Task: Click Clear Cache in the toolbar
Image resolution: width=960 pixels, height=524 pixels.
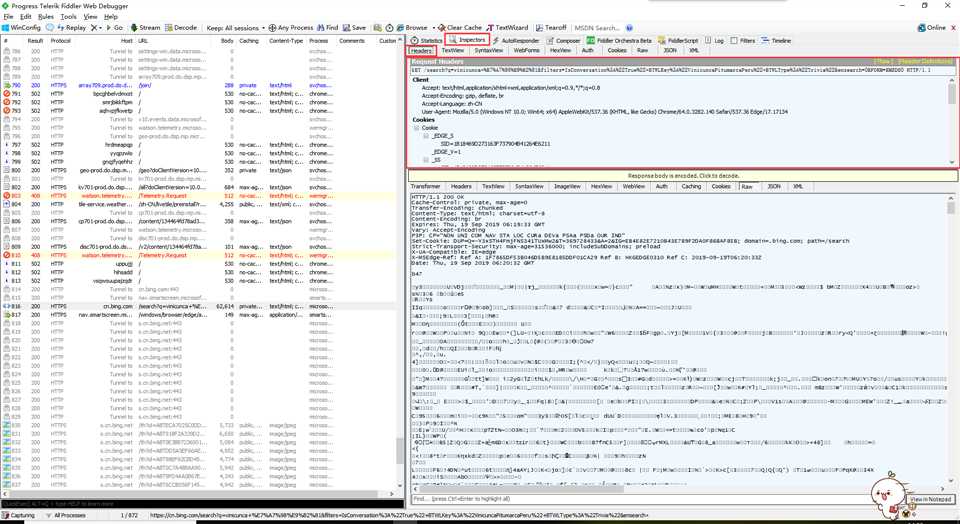Action: click(460, 28)
